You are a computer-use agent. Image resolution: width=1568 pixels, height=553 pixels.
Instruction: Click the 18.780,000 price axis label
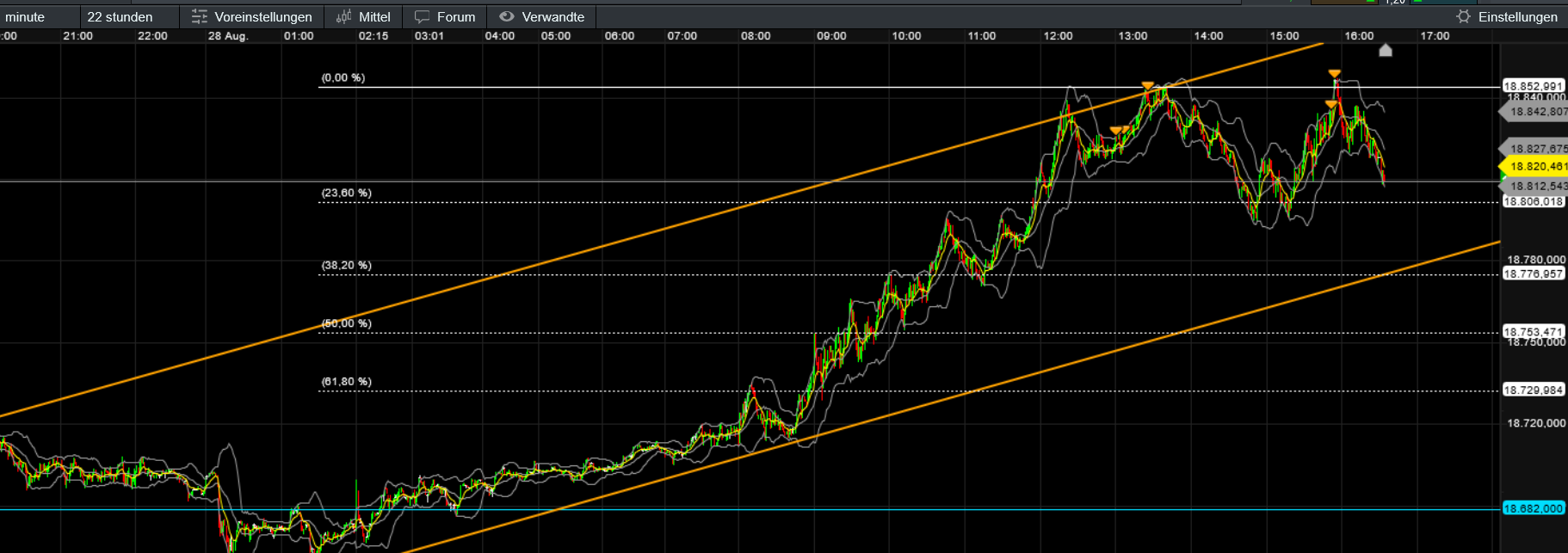tap(1536, 260)
